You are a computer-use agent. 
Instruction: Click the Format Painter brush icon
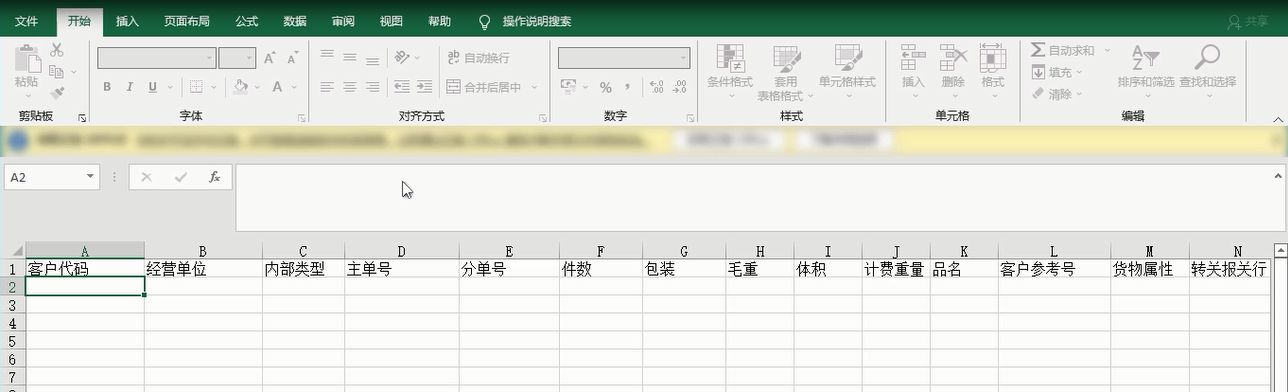(x=57, y=93)
